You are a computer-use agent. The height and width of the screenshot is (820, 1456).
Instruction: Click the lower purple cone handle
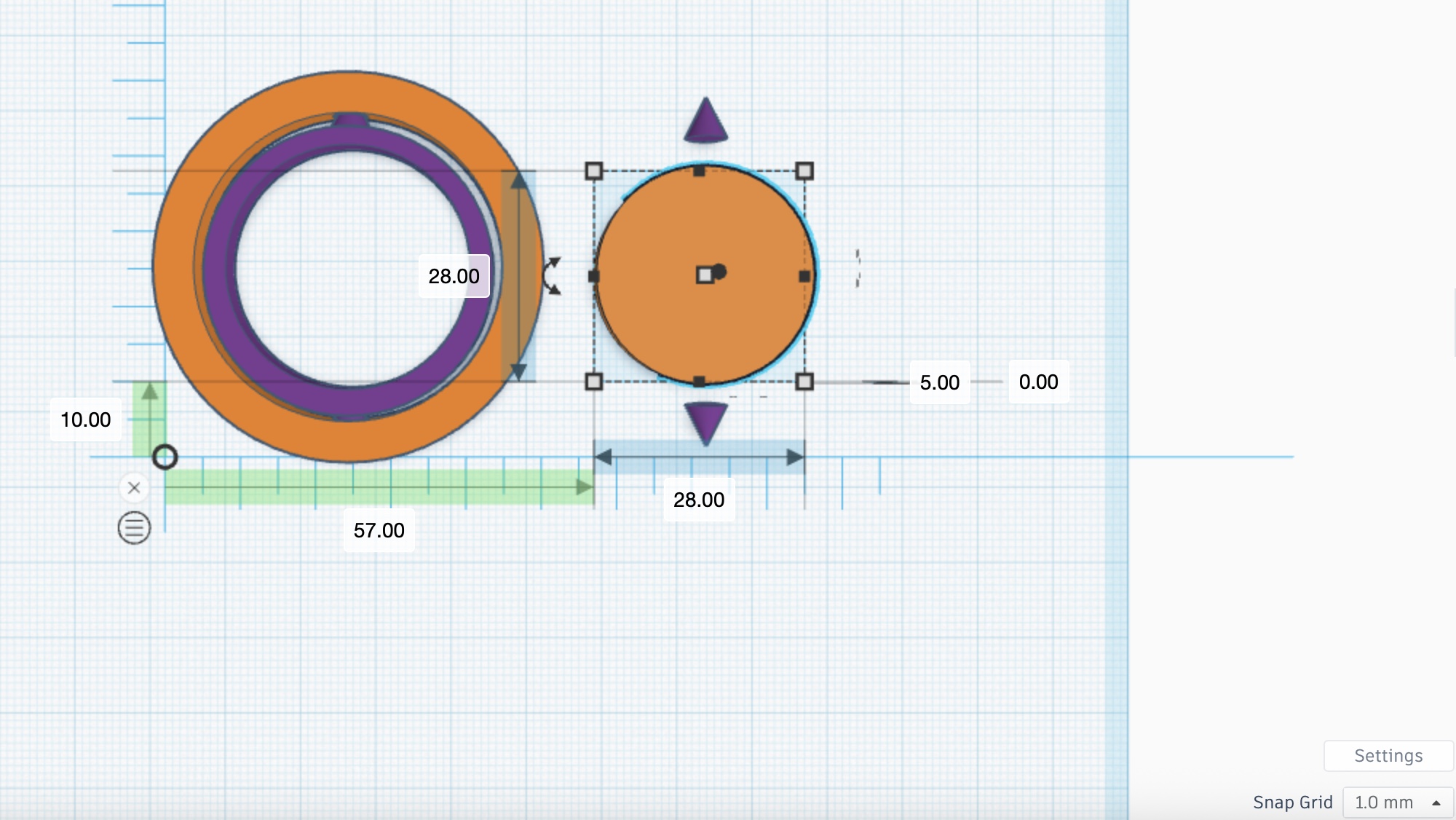point(705,422)
